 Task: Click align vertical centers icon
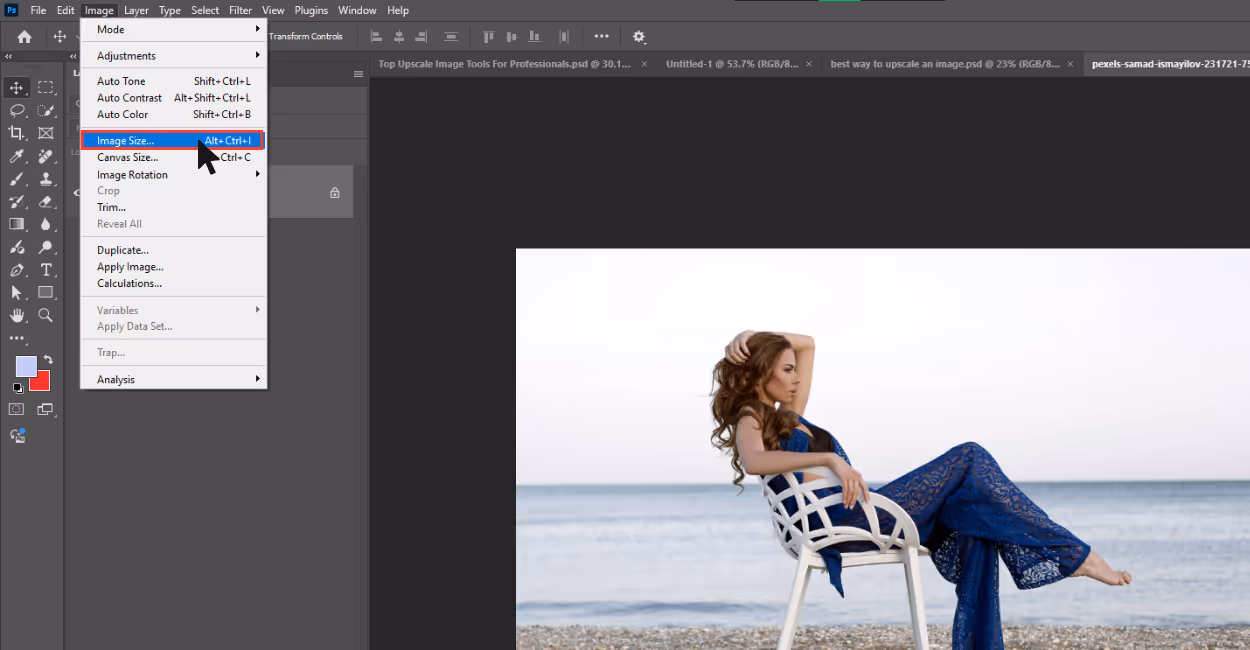pos(512,36)
